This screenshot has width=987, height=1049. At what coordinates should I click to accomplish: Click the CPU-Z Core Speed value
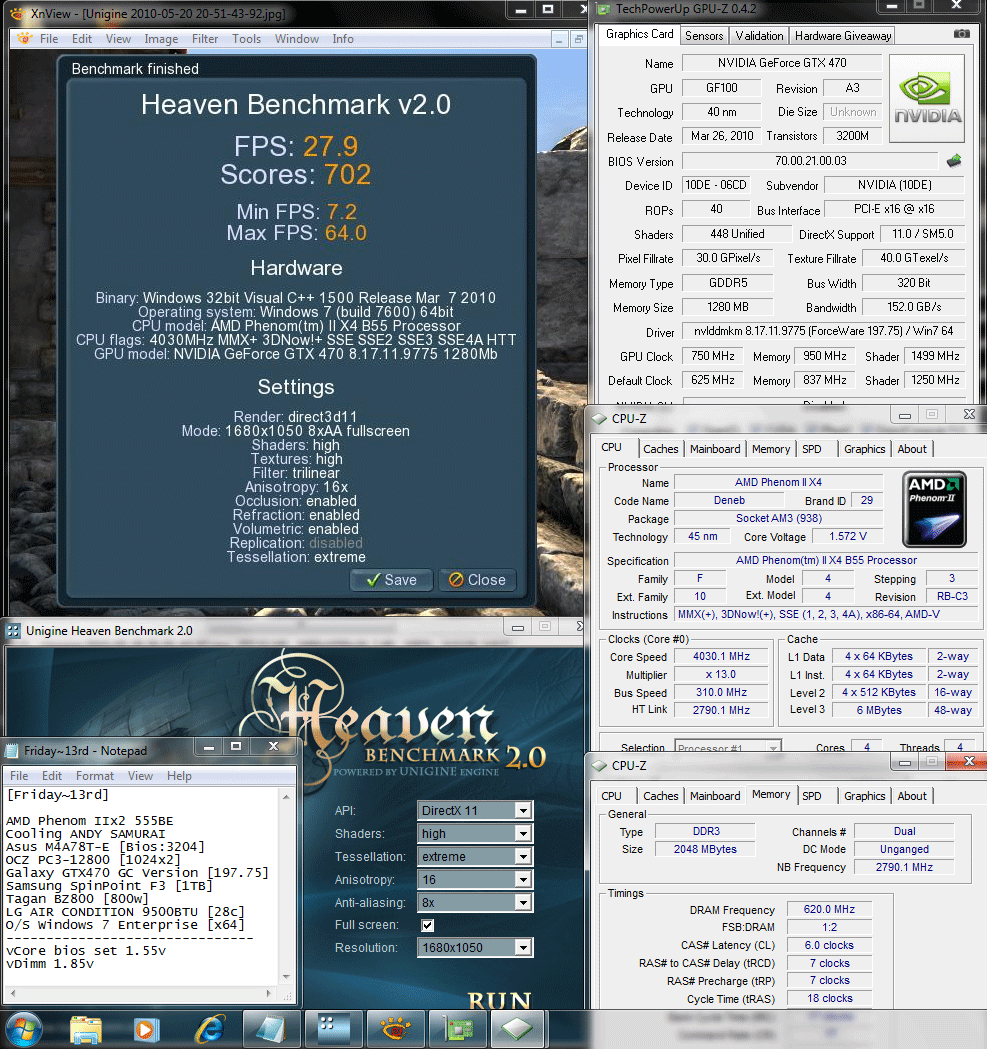point(721,657)
